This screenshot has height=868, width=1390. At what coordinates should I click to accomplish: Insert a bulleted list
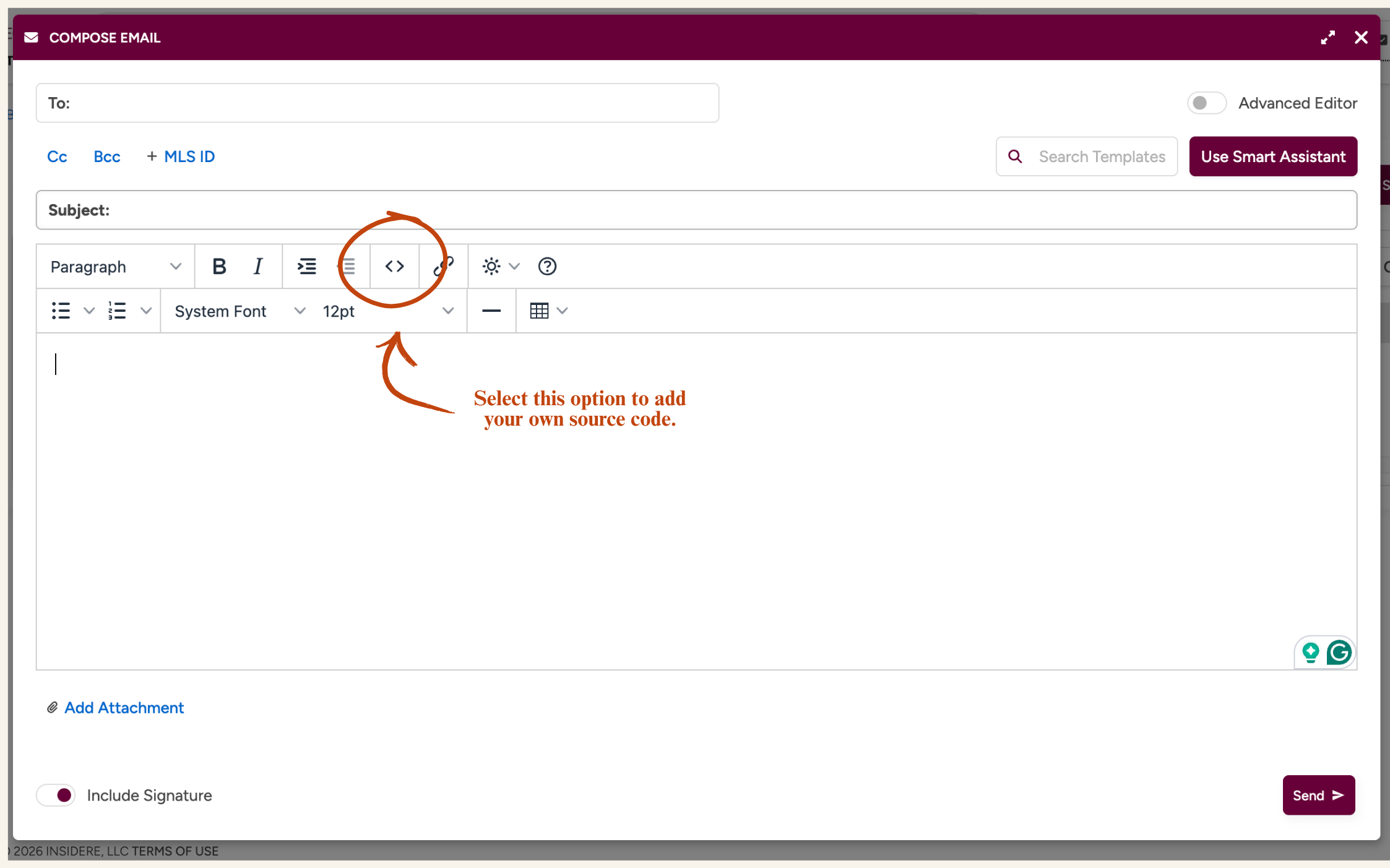[x=61, y=311]
